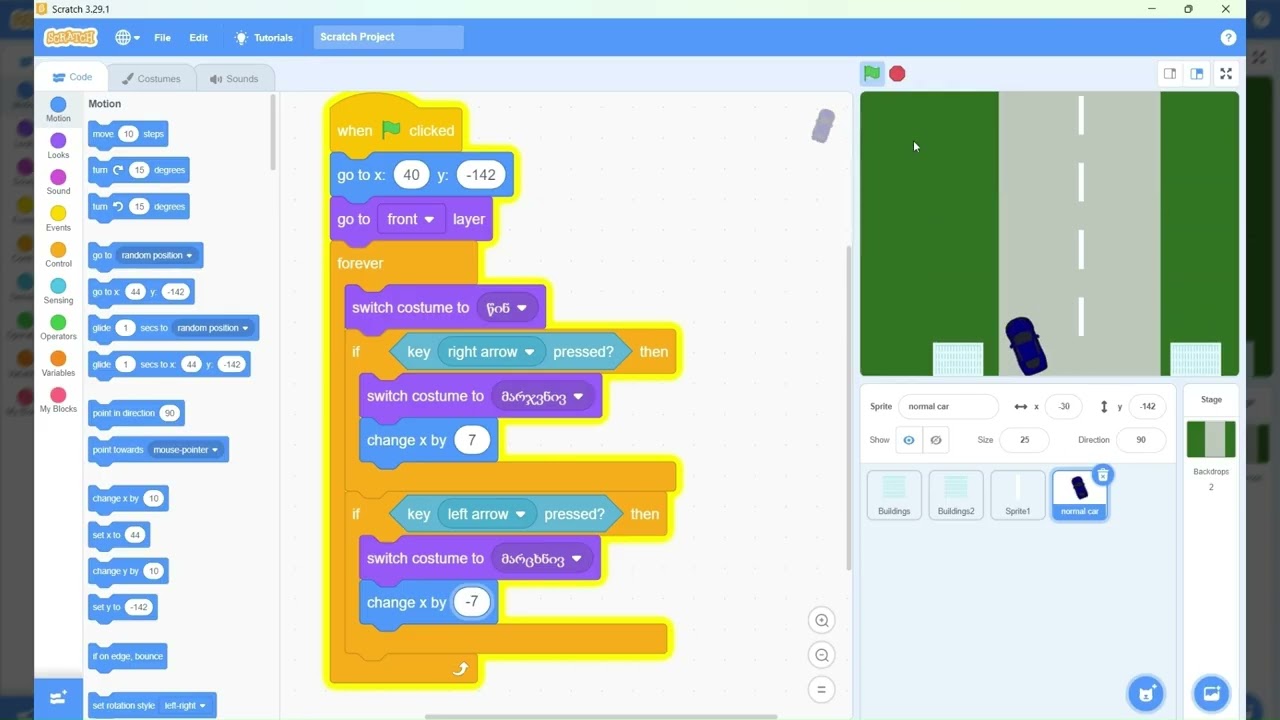Click the if on edge, bounce block

(x=128, y=656)
